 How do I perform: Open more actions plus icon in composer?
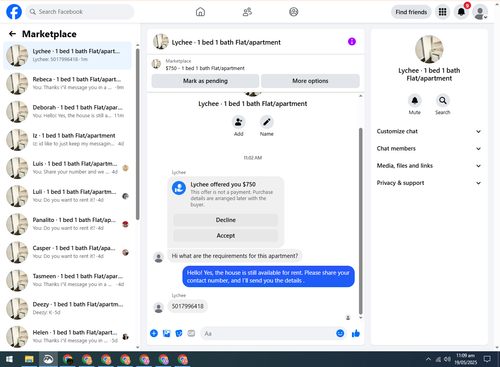point(154,333)
